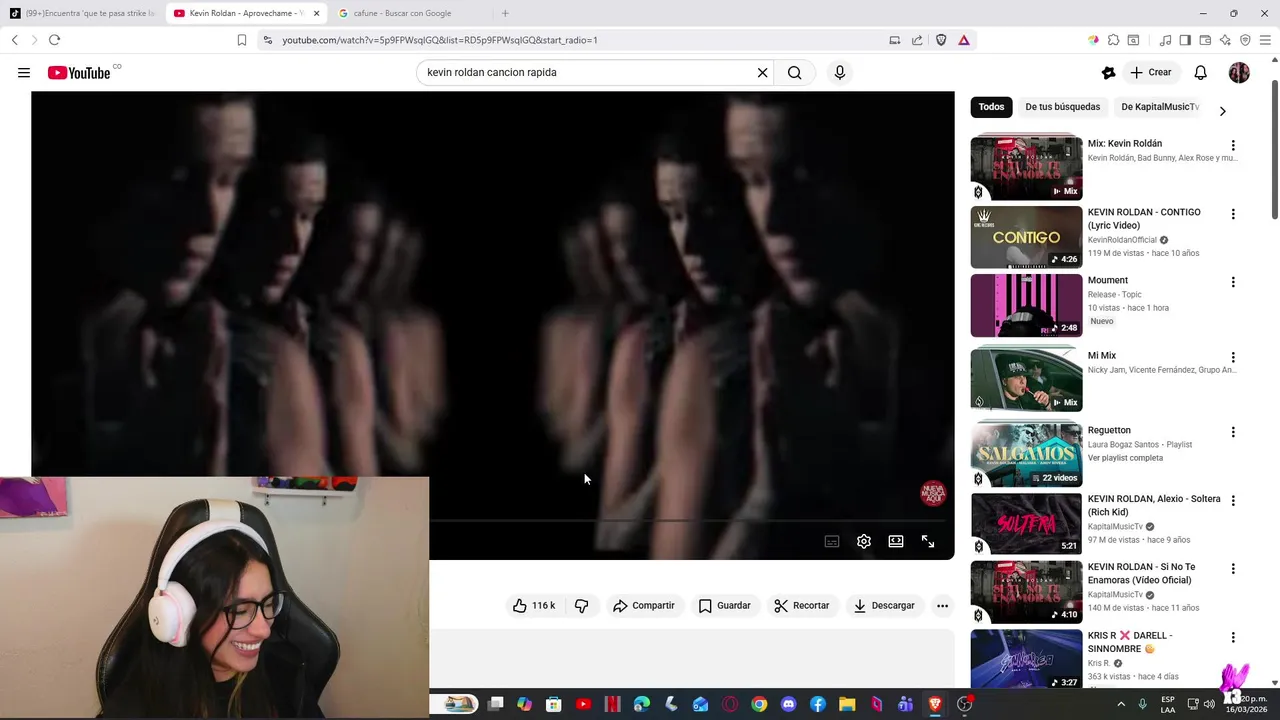Select the De tus búsquedas chip
This screenshot has width=1280, height=720.
click(1062, 107)
